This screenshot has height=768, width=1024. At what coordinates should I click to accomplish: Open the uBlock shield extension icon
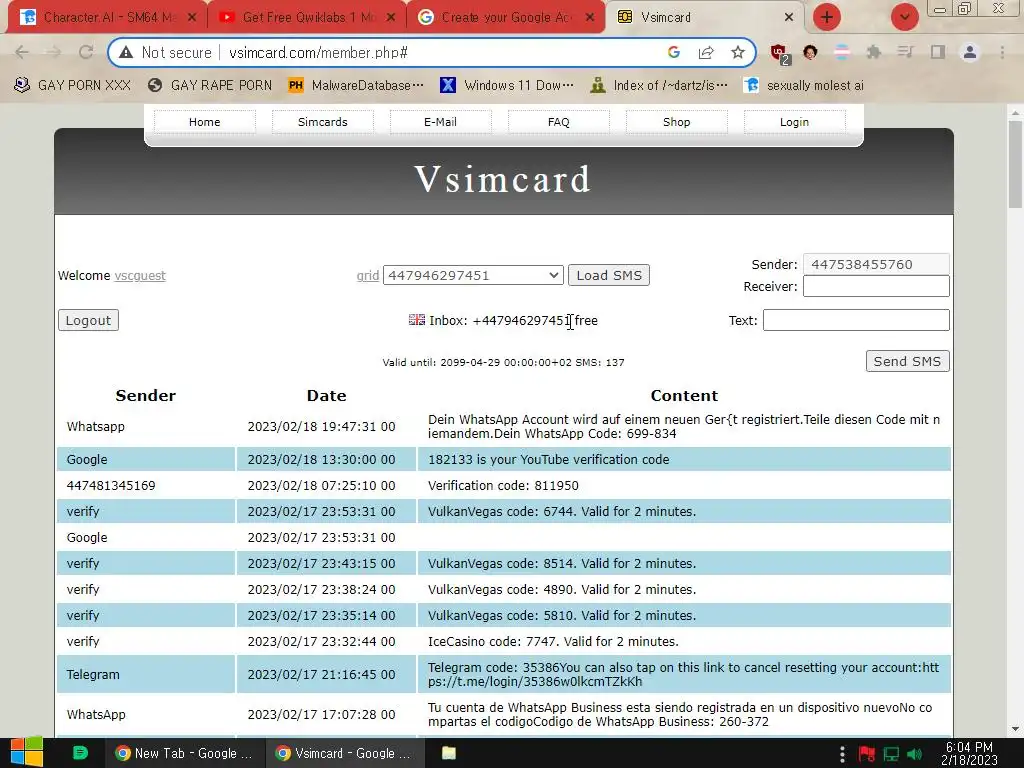coord(779,53)
